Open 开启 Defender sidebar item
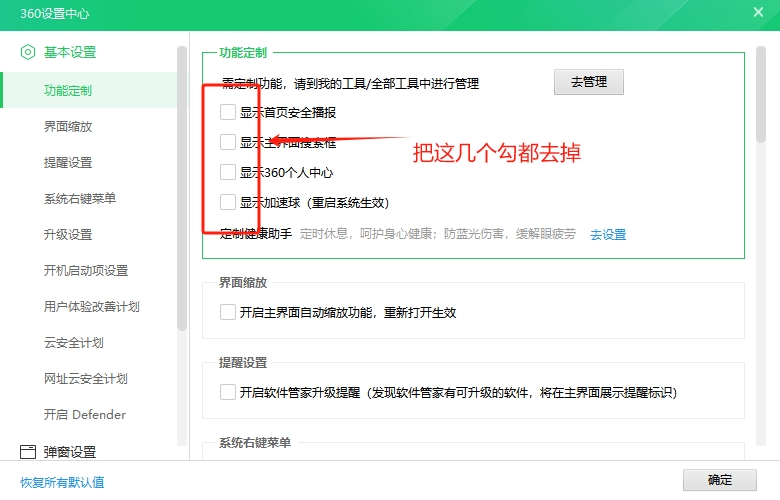 click(x=85, y=414)
